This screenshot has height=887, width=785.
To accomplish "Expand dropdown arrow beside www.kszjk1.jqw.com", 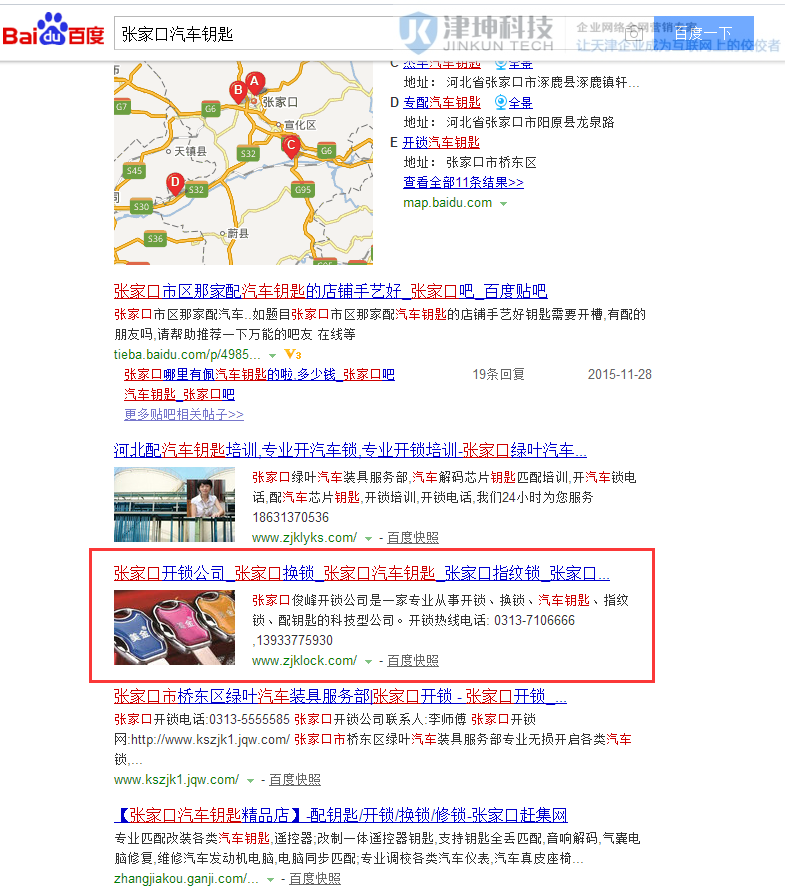I will coord(250,781).
